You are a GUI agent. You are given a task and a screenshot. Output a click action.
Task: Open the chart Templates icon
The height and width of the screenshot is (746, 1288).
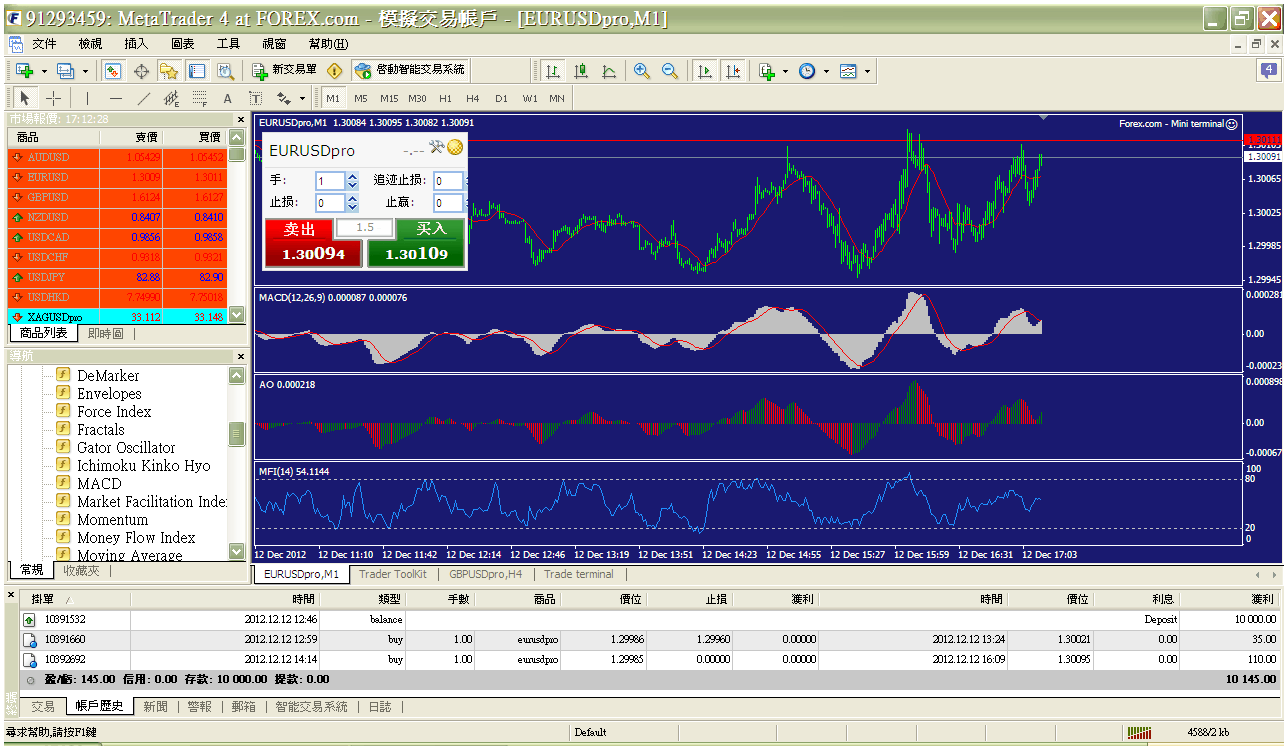click(x=848, y=71)
